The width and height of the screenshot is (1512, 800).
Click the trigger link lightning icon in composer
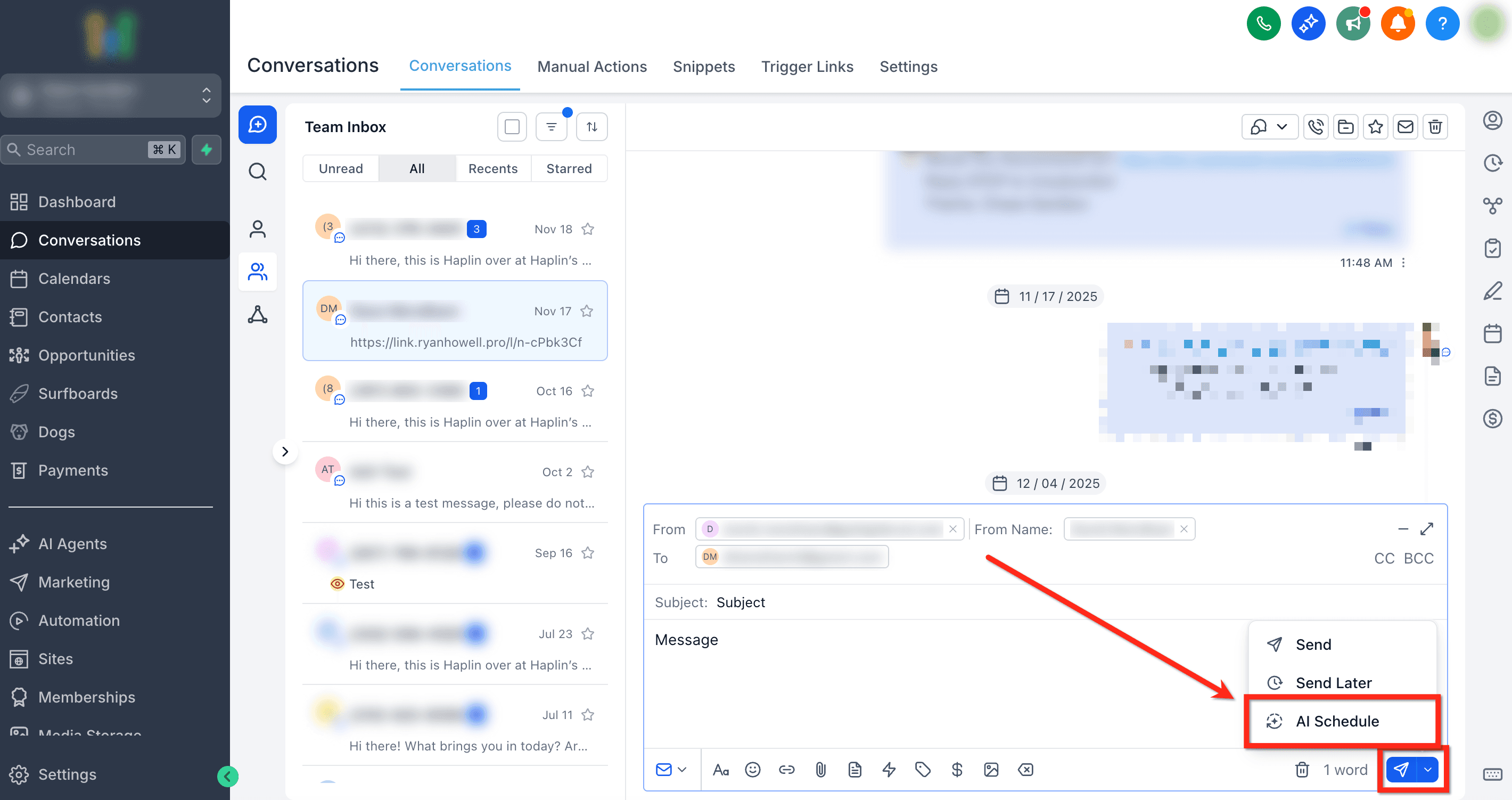pos(889,770)
